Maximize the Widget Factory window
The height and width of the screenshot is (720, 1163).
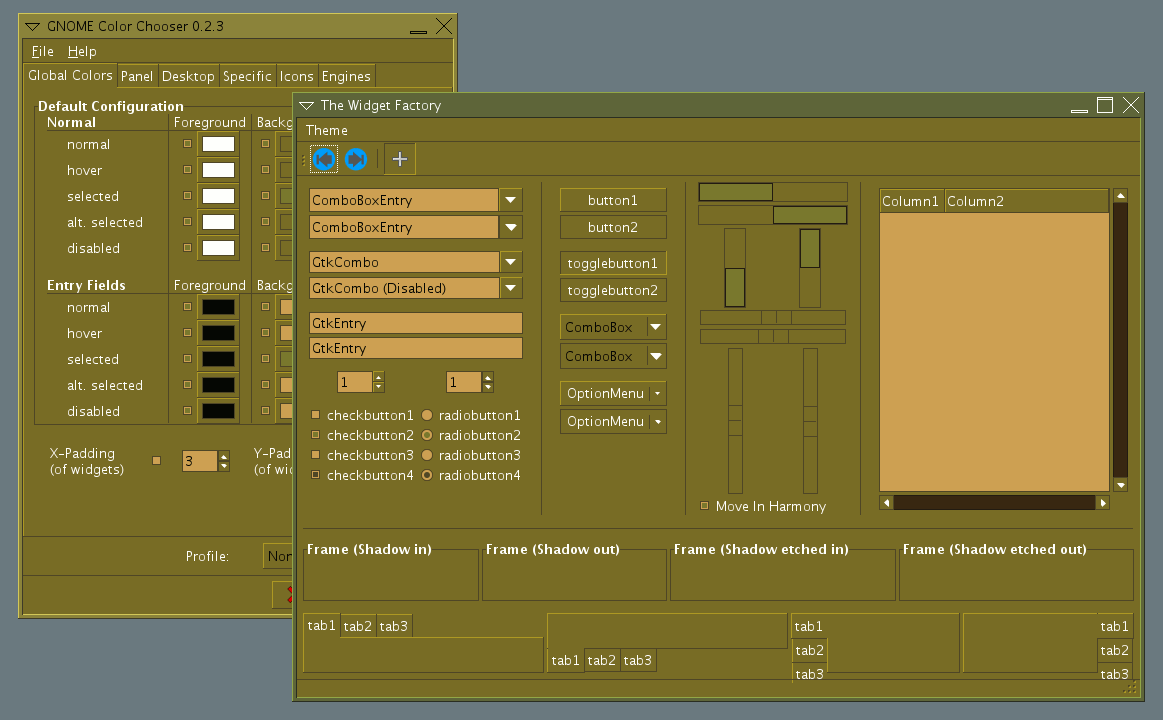pos(1105,105)
